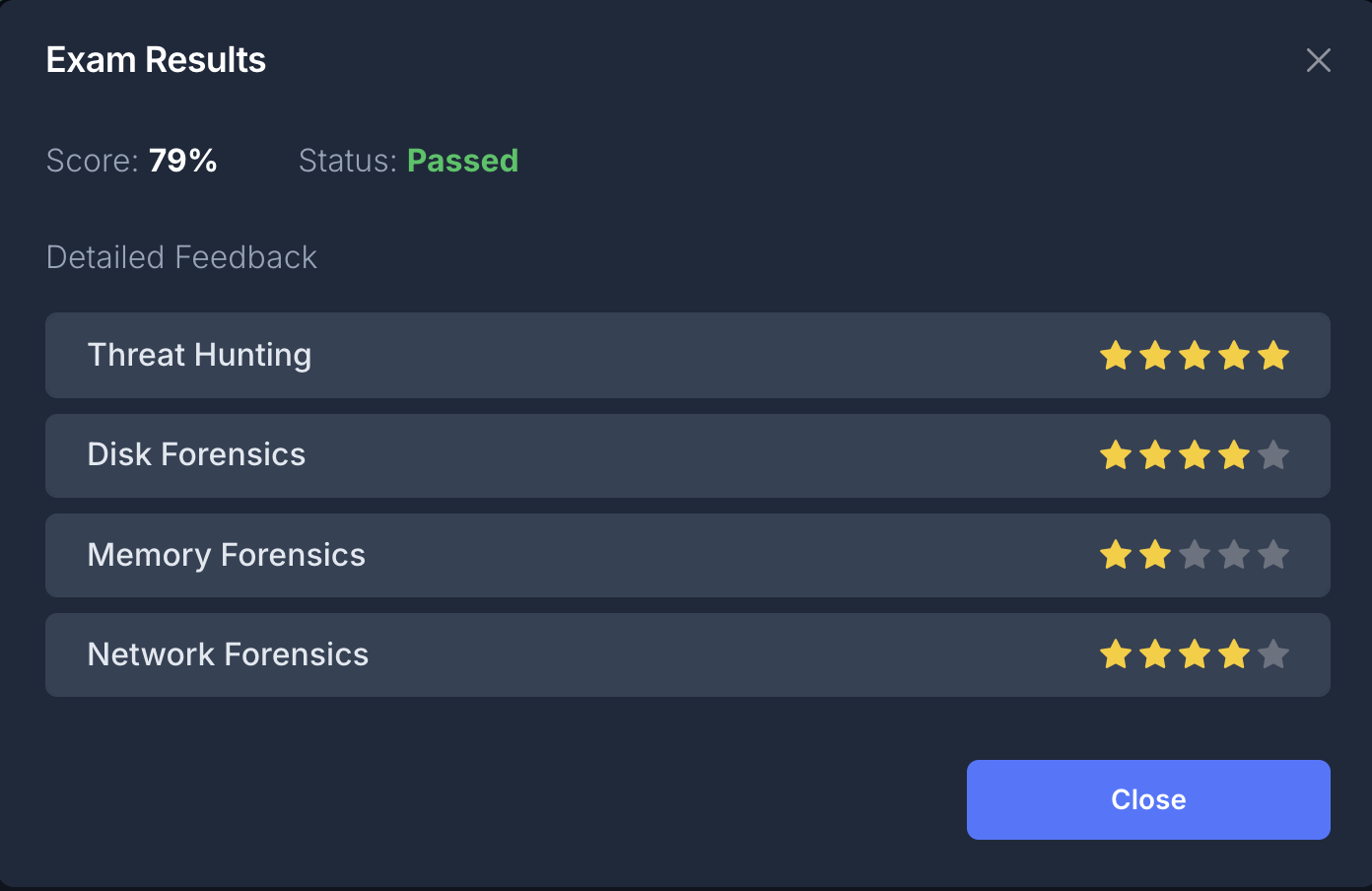Click the fifth gray star for Disk Forensics
The height and width of the screenshot is (891, 1372).
tap(1273, 455)
